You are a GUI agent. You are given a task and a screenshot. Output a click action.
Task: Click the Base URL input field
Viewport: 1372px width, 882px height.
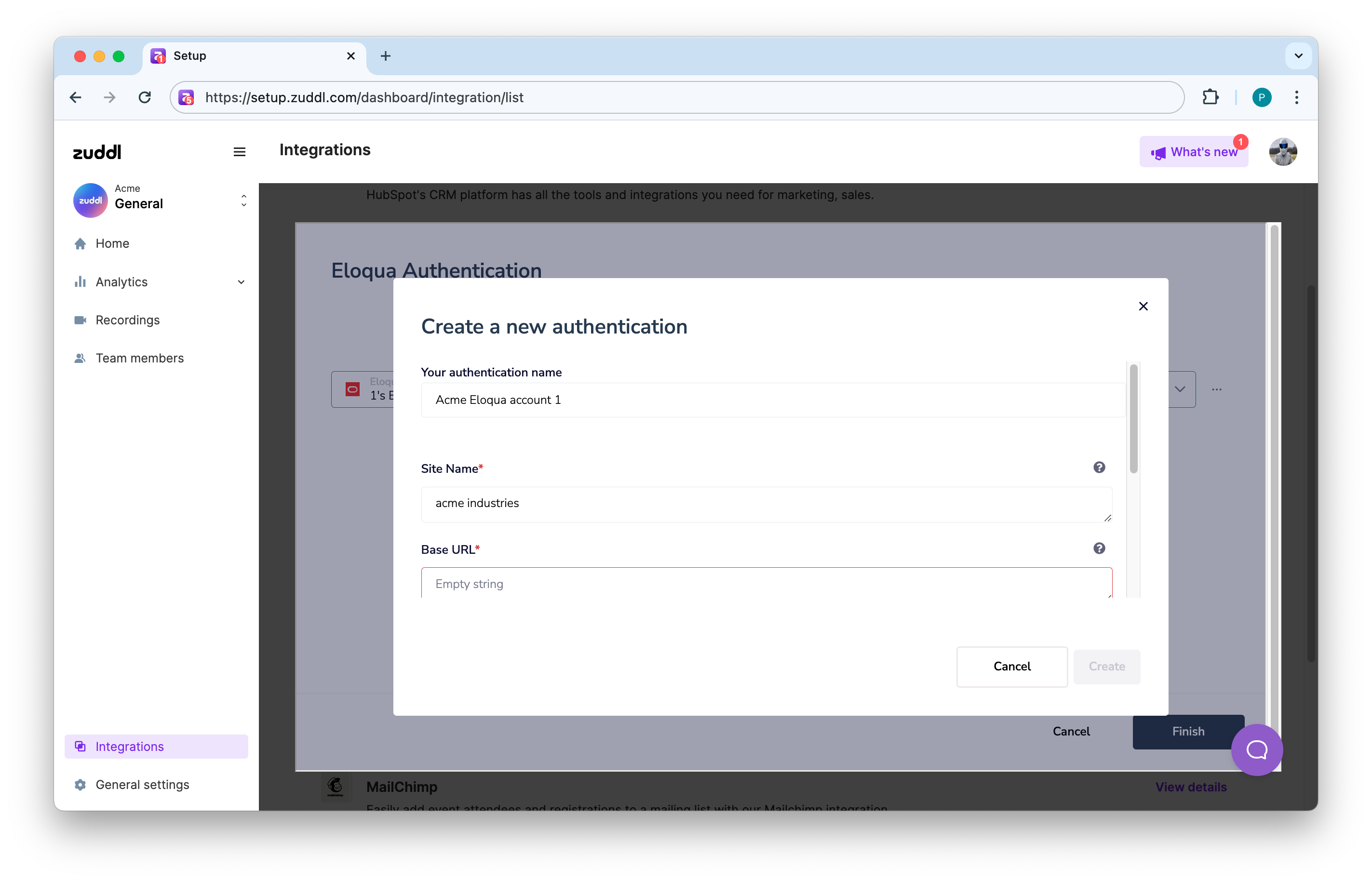coord(766,583)
